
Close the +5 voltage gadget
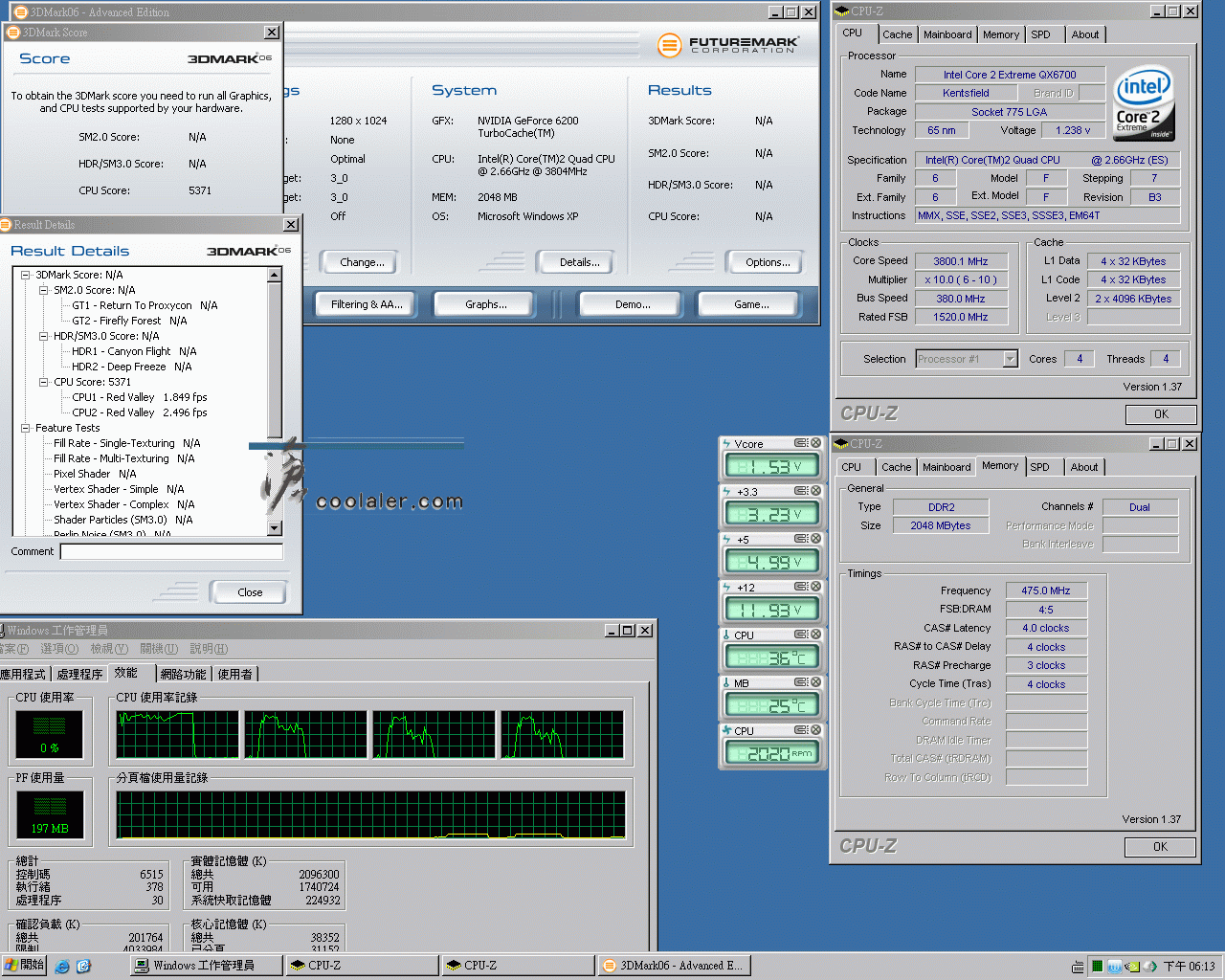[x=816, y=539]
